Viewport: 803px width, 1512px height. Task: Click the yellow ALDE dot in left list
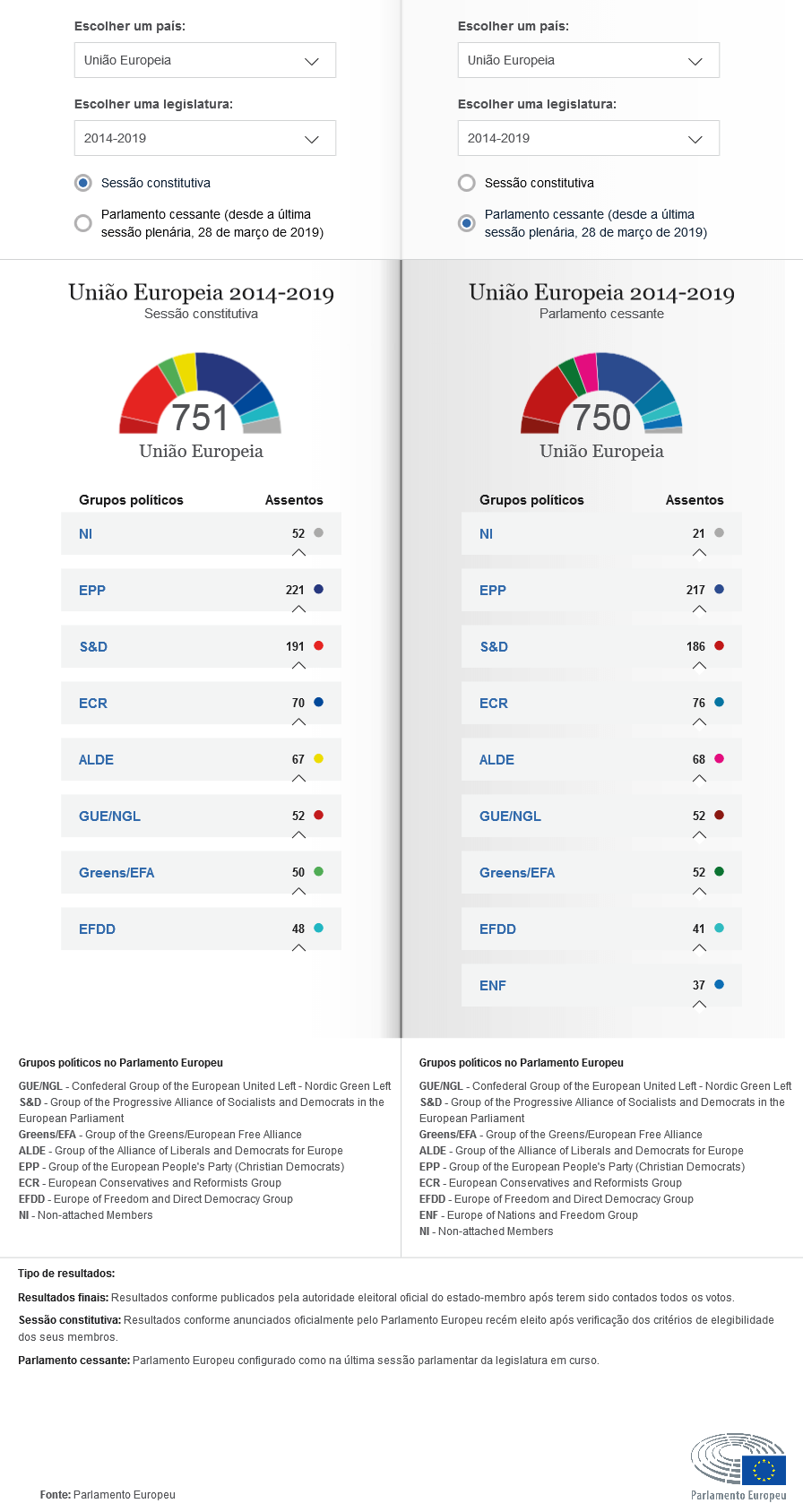319,759
